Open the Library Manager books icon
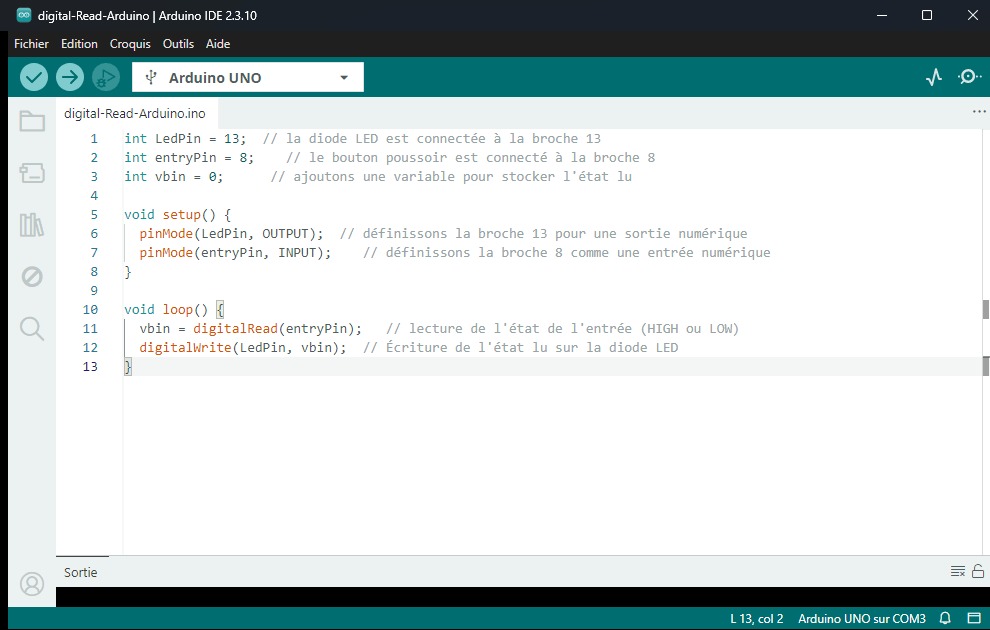This screenshot has width=990, height=630. (x=32, y=224)
